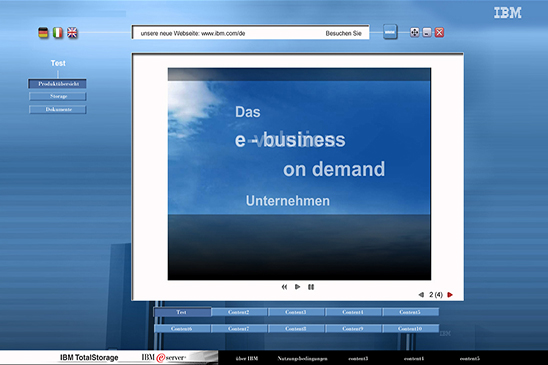Click the IBM TotalStorage logo
The image size is (548, 365).
coord(89,358)
